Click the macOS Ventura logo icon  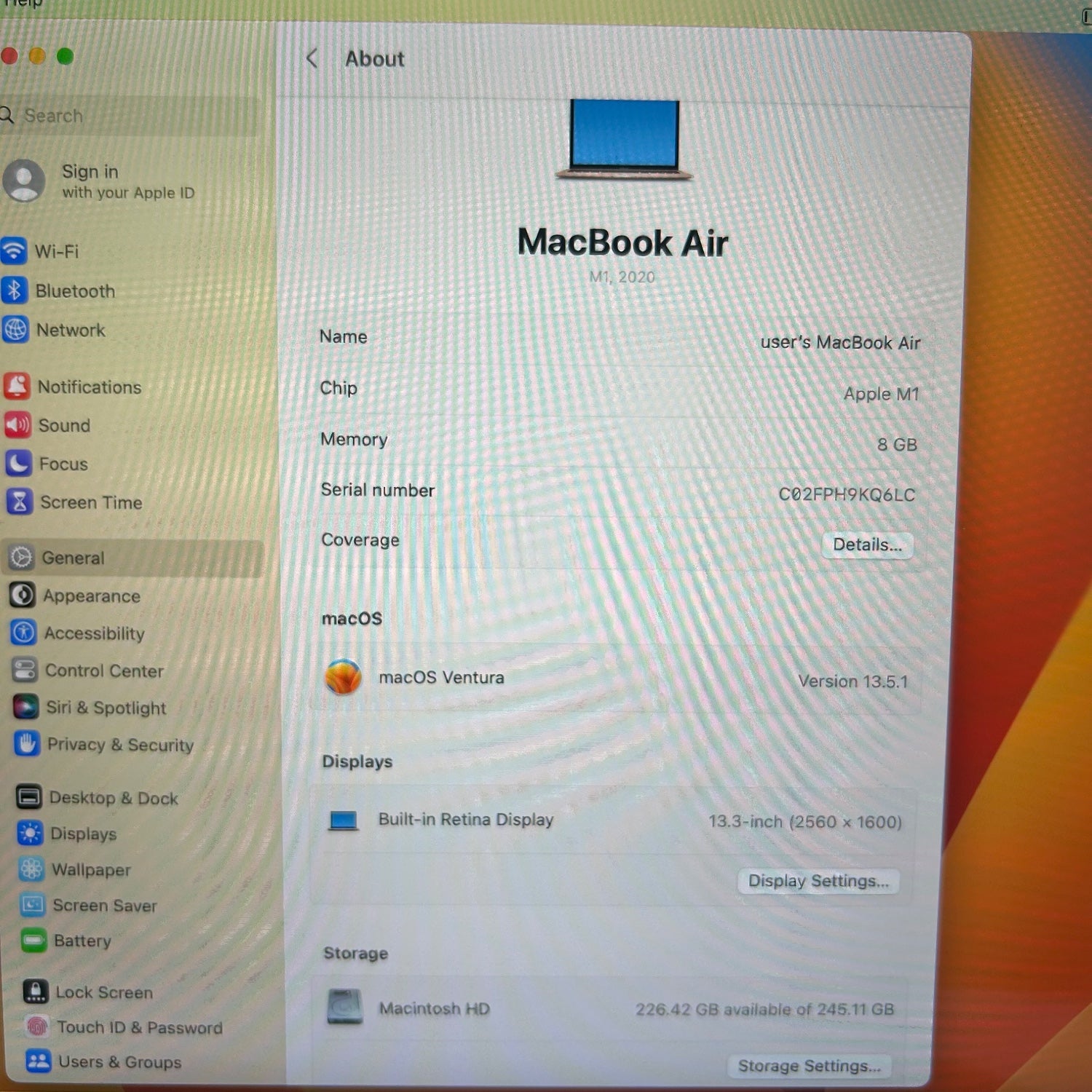click(x=343, y=677)
